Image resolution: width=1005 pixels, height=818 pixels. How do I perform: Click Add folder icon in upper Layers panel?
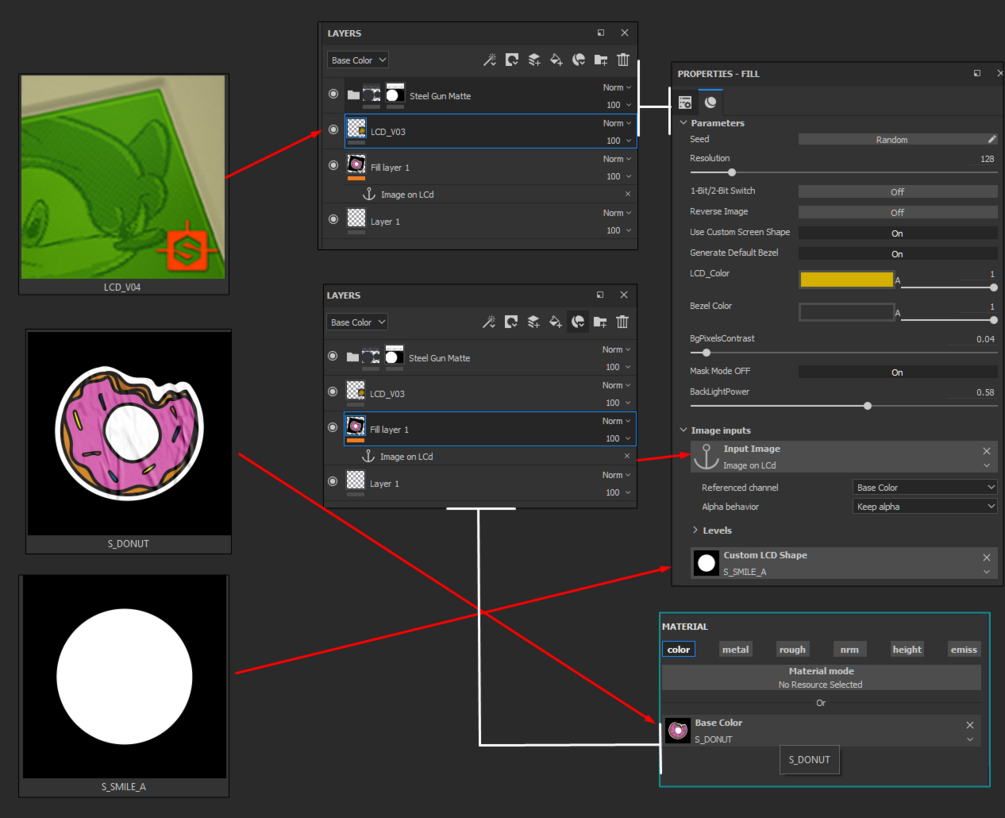coord(601,60)
